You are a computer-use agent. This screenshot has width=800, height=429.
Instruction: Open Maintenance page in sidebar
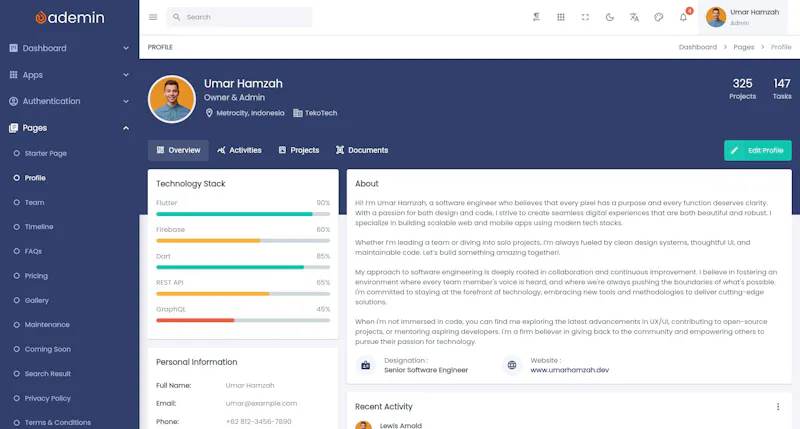coord(47,325)
